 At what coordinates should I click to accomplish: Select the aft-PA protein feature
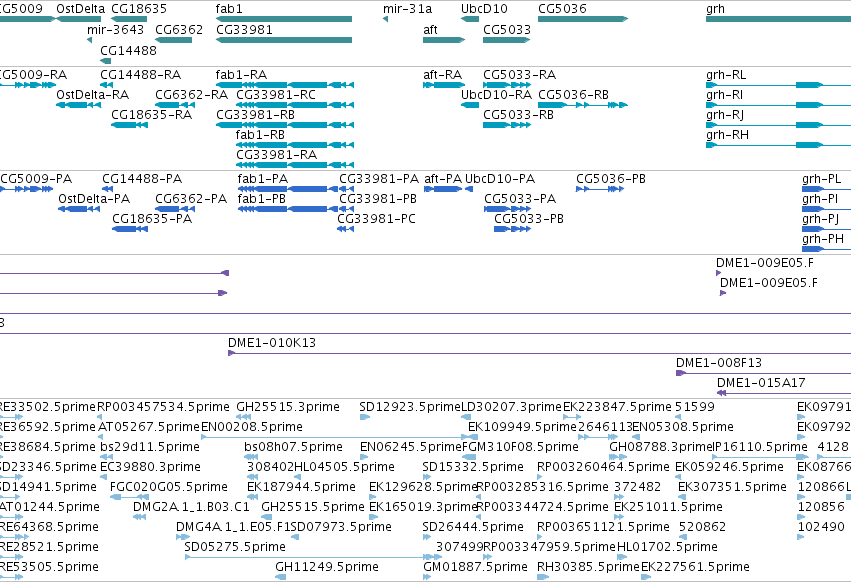(443, 189)
